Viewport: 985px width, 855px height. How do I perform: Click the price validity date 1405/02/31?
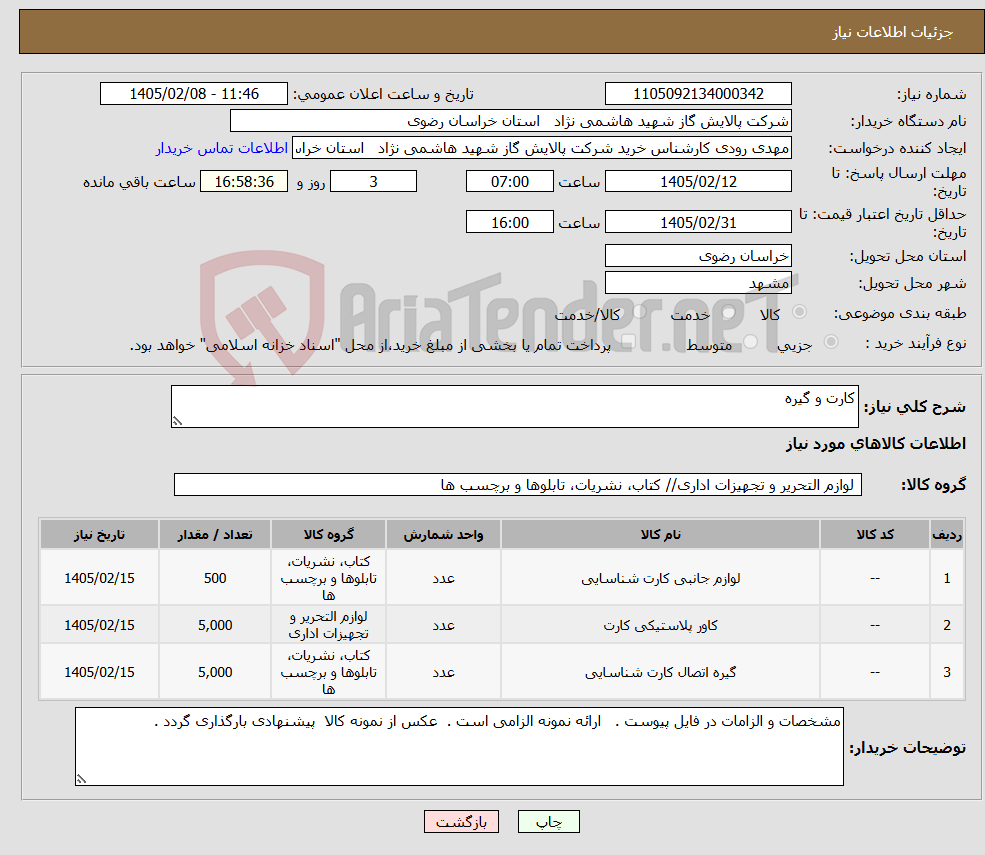coord(698,222)
